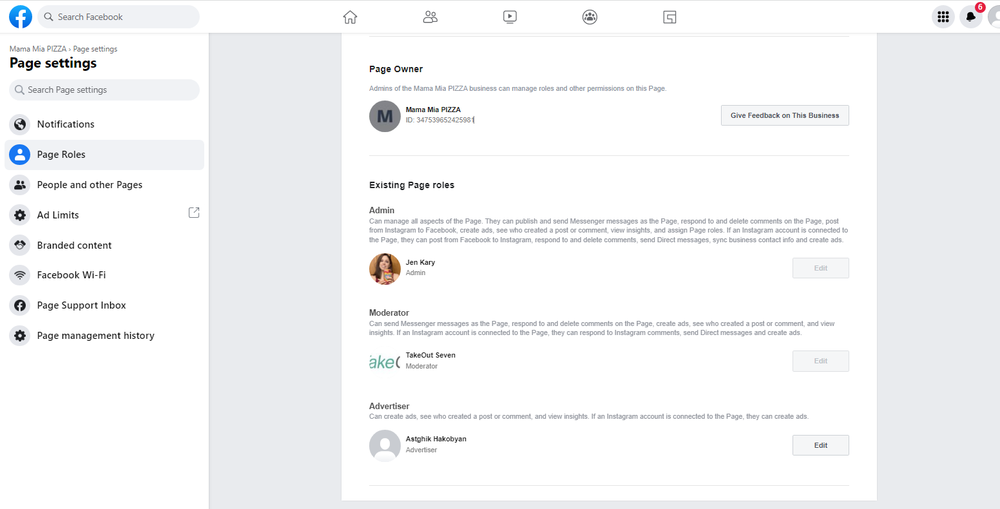Screen dimensions: 1000x509
Task: Open Facebook Wi-Fi settings
Action: coord(71,275)
